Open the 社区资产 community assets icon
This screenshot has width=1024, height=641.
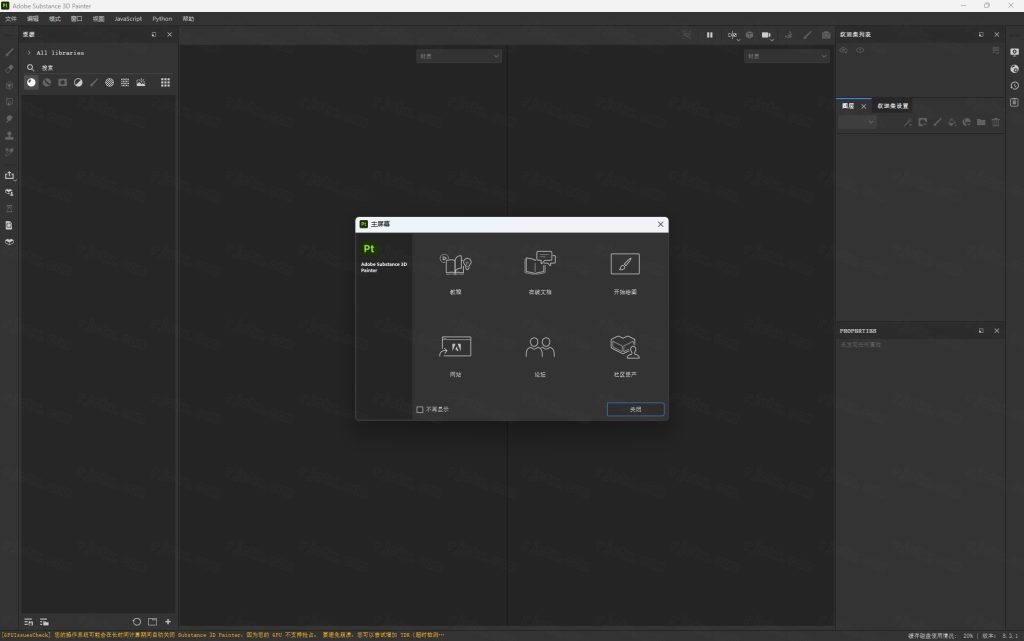[x=625, y=347]
